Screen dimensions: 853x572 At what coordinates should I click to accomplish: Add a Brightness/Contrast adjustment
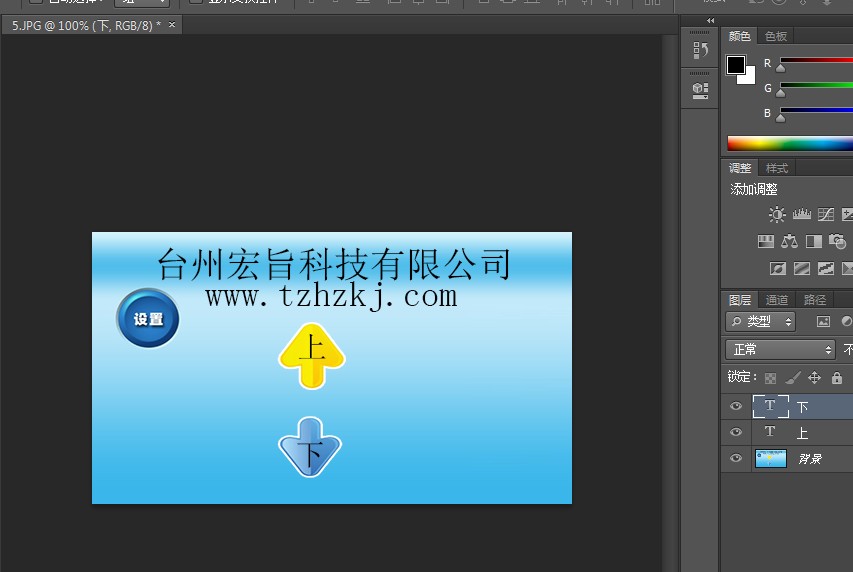[777, 214]
